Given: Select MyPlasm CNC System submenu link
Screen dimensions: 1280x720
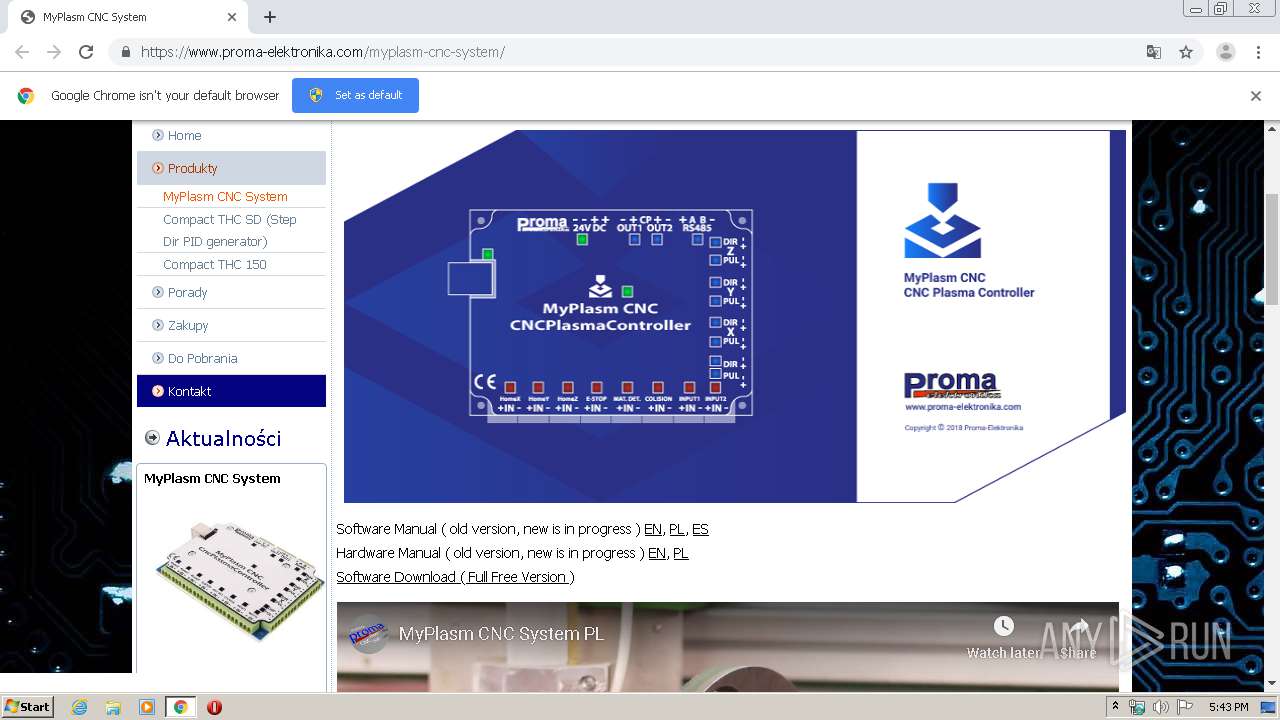Looking at the screenshot, I should pos(225,197).
